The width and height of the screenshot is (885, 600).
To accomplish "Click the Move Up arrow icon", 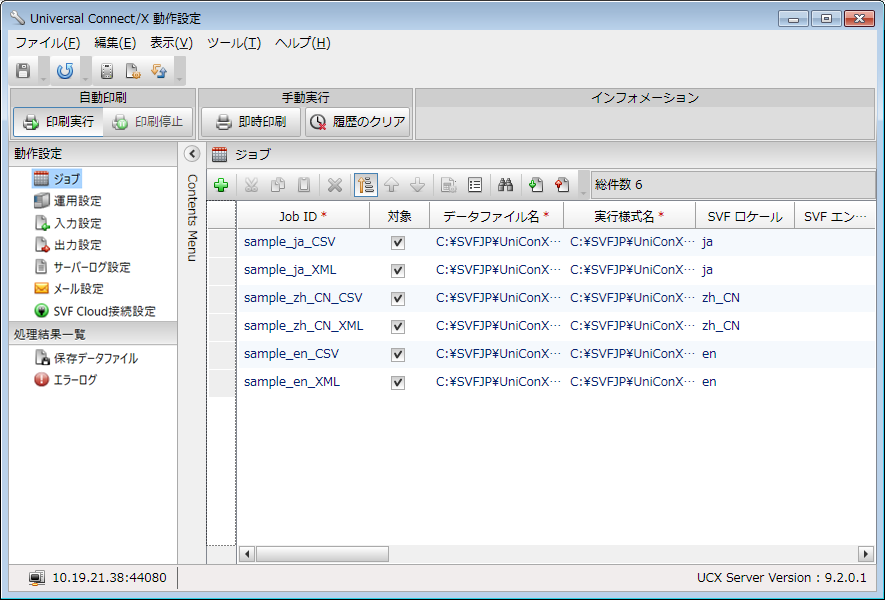I will [x=392, y=185].
